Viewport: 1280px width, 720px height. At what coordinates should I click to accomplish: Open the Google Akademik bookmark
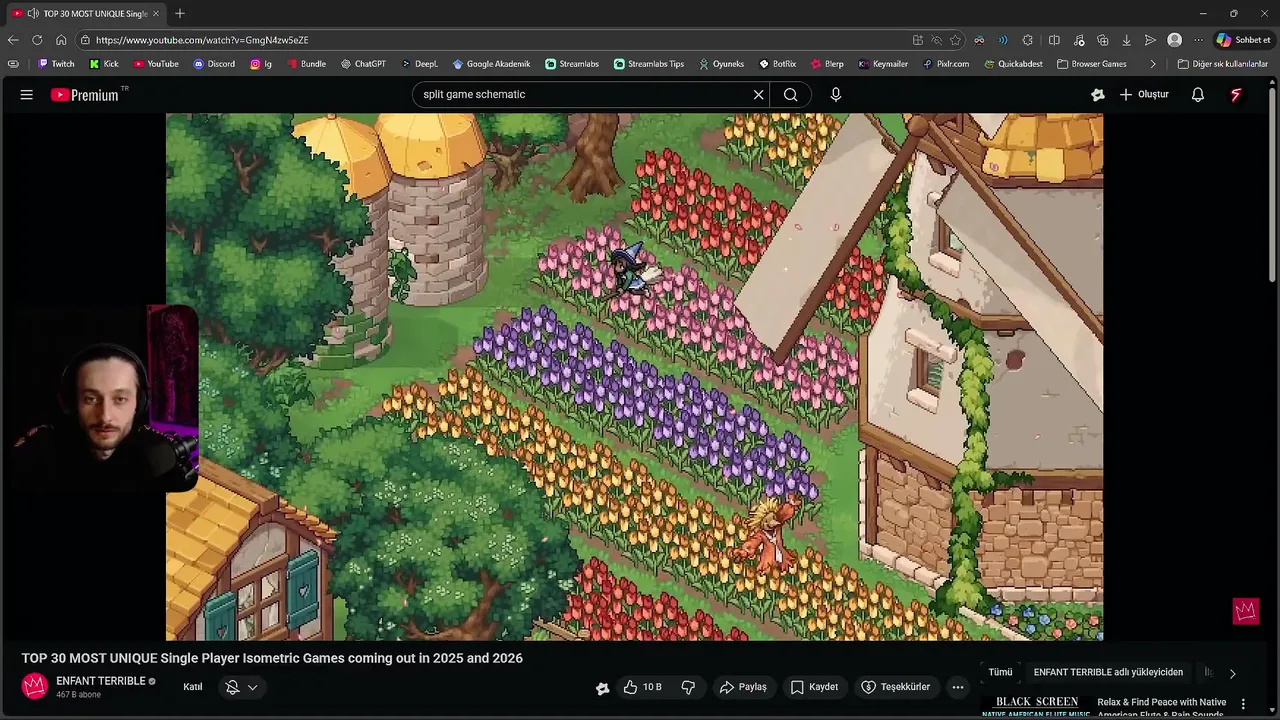pyautogui.click(x=491, y=64)
